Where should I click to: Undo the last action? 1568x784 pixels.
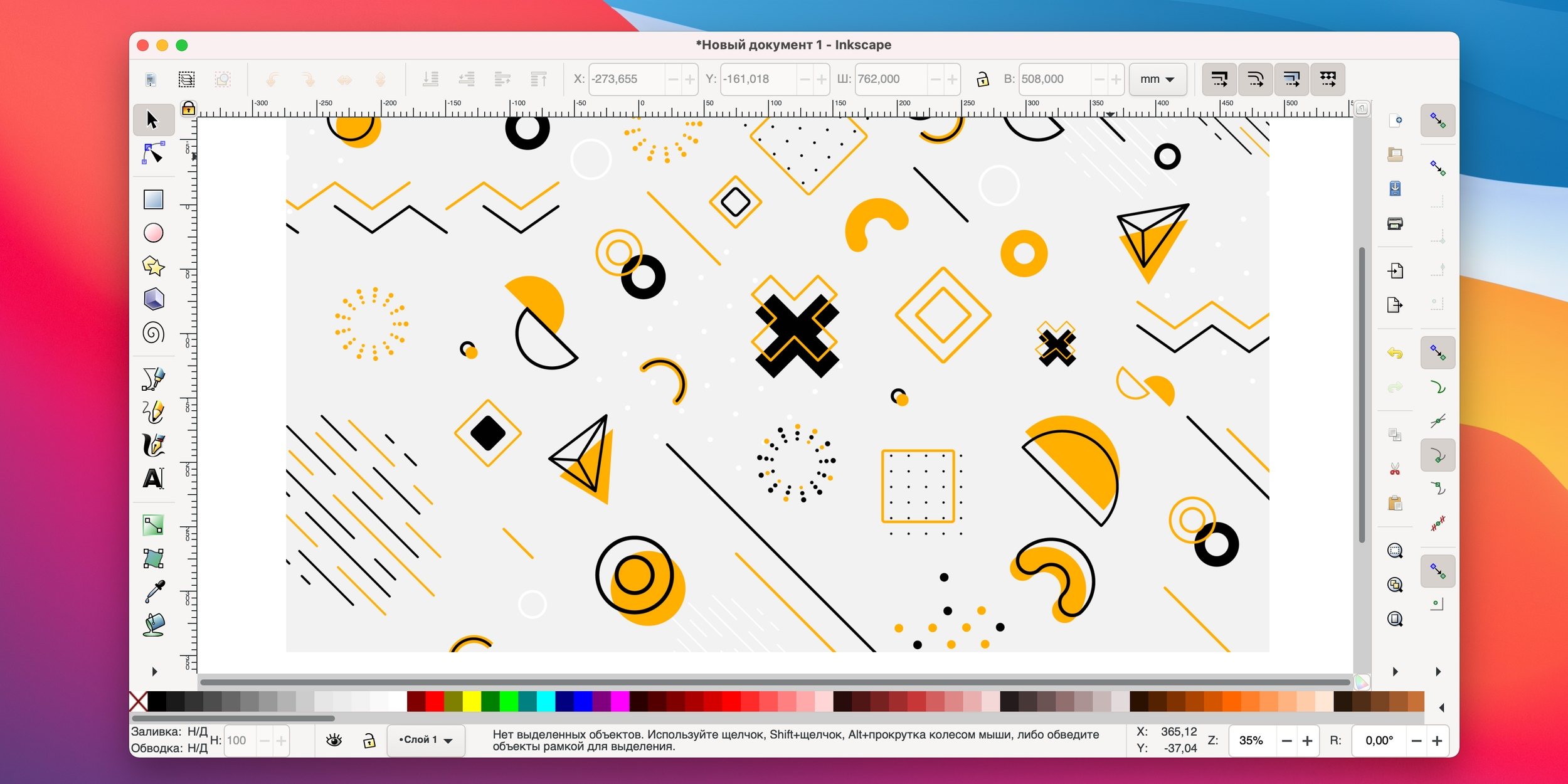1395,353
